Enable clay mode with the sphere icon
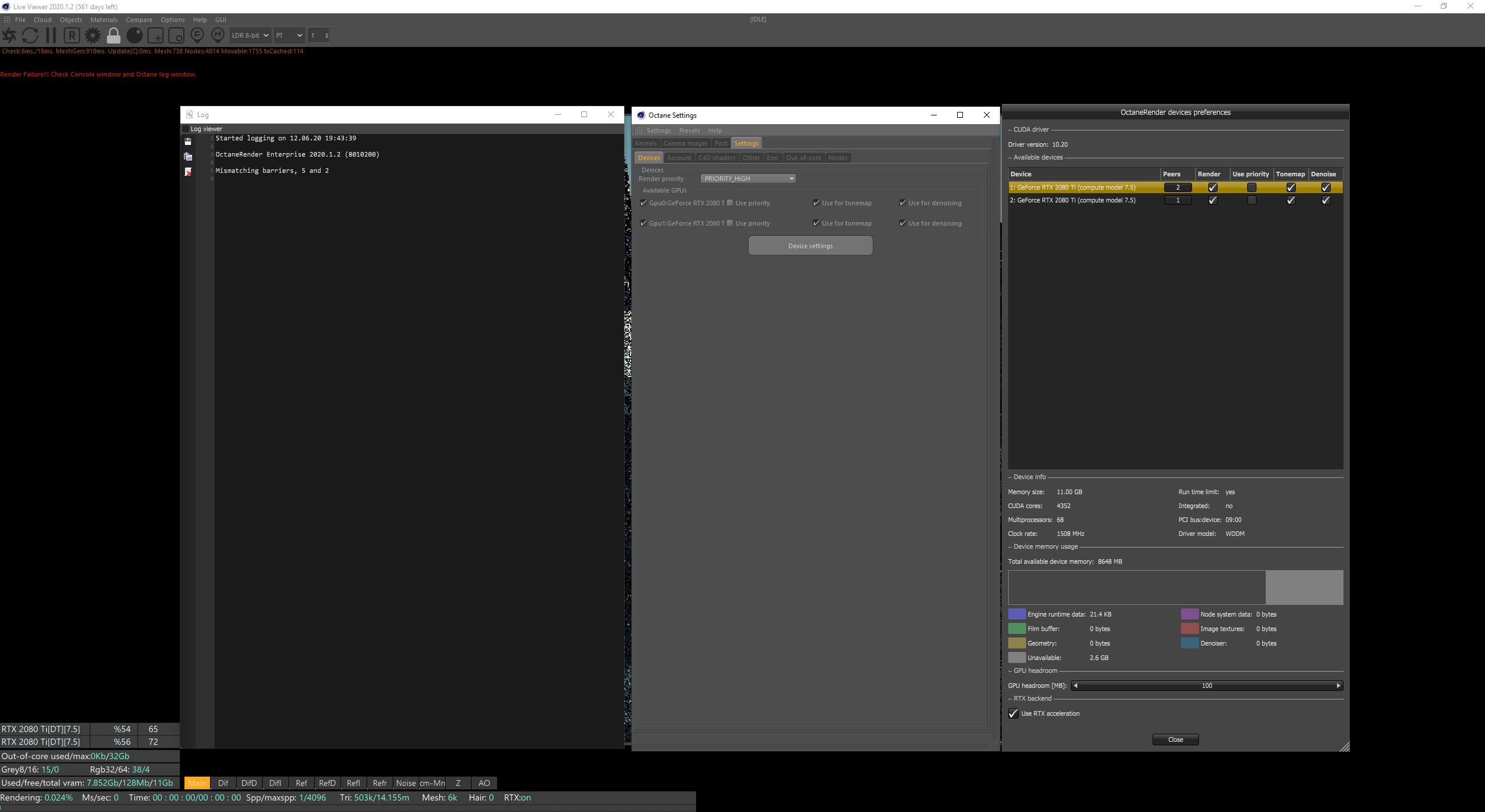Image resolution: width=1485 pixels, height=812 pixels. coord(135,35)
